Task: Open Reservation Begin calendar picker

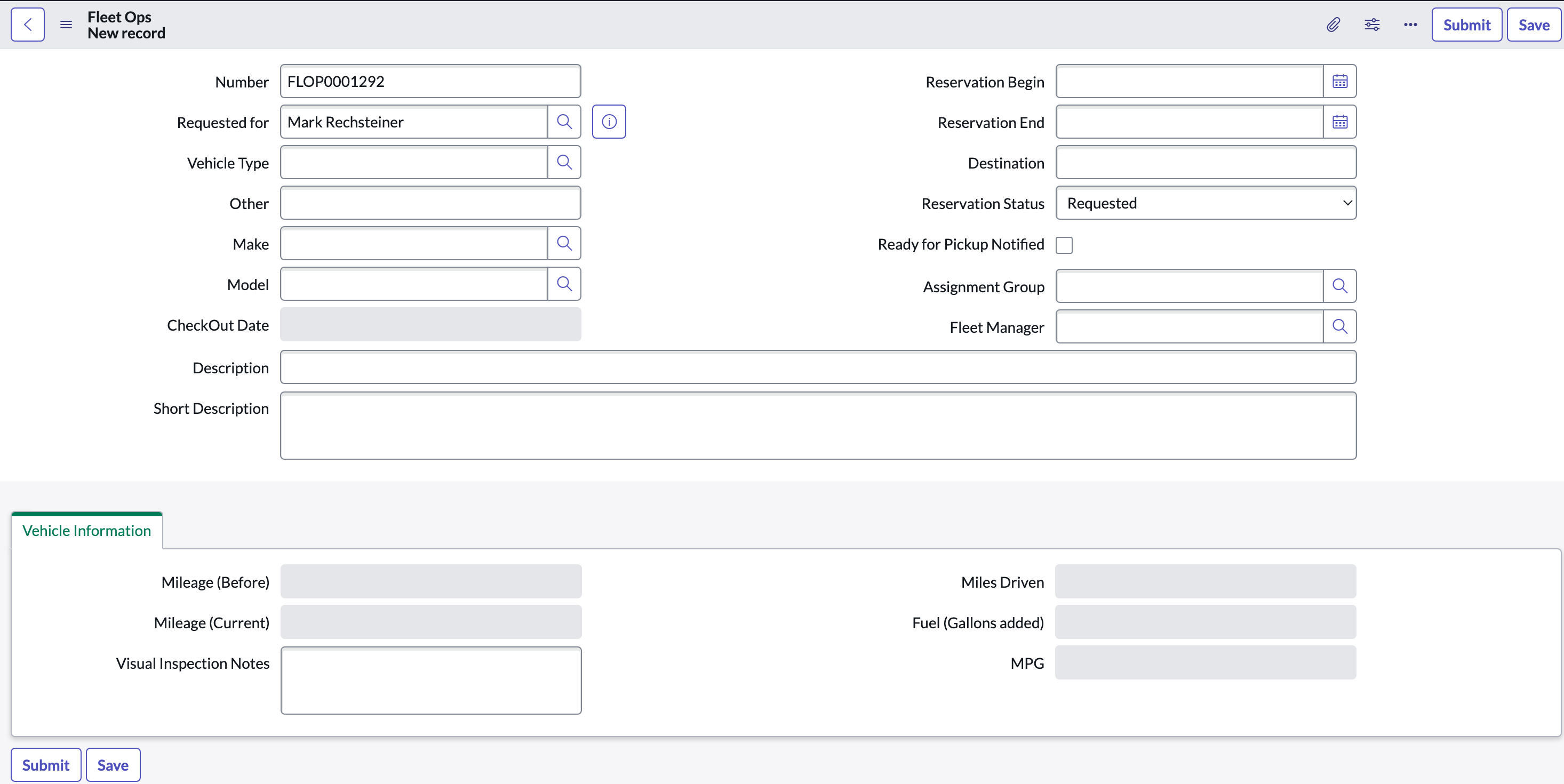Action: click(x=1339, y=81)
